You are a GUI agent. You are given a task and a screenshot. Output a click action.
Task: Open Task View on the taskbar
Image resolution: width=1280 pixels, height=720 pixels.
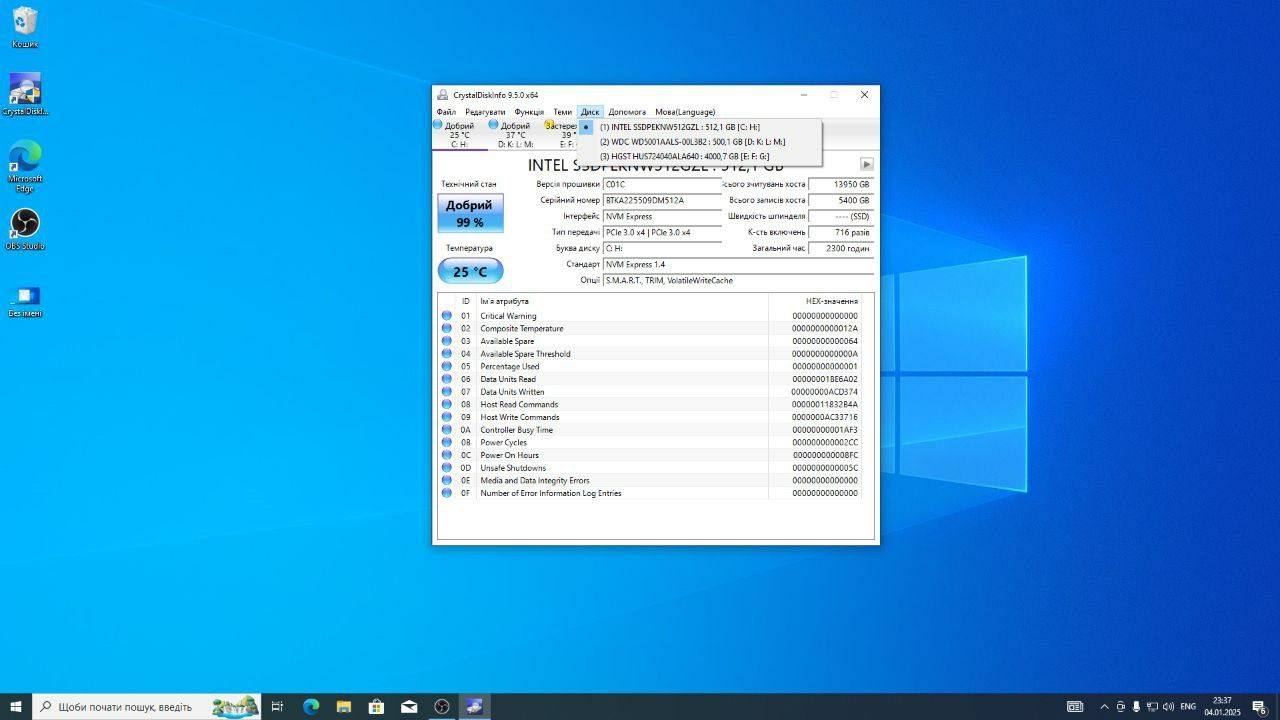(278, 706)
